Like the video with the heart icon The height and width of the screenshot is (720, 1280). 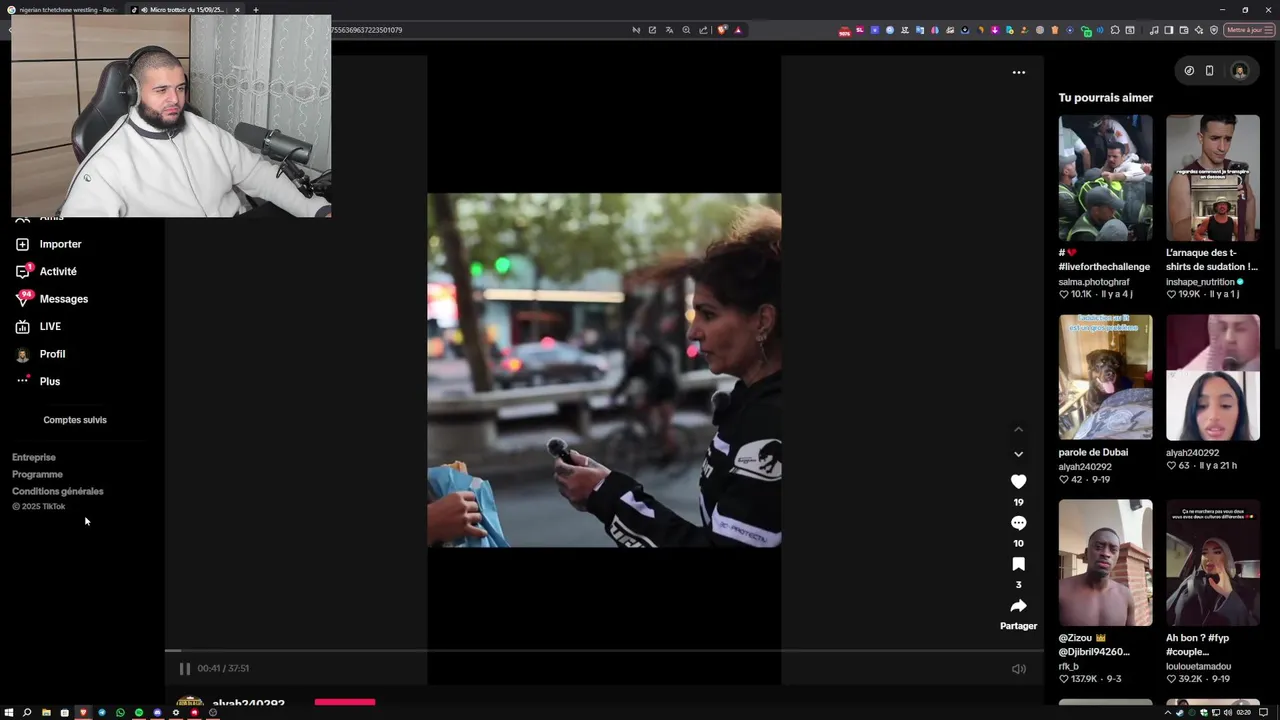[x=1018, y=481]
